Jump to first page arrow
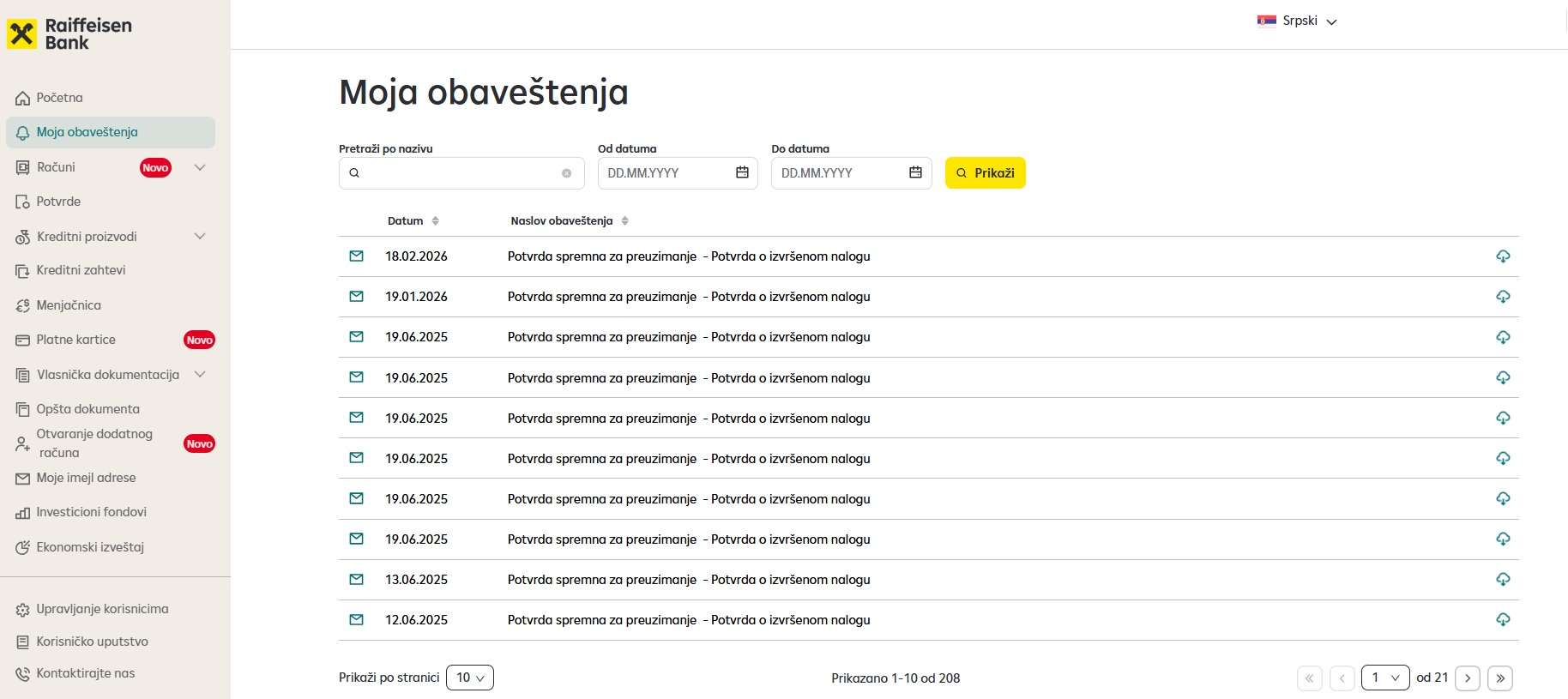 (1310, 678)
